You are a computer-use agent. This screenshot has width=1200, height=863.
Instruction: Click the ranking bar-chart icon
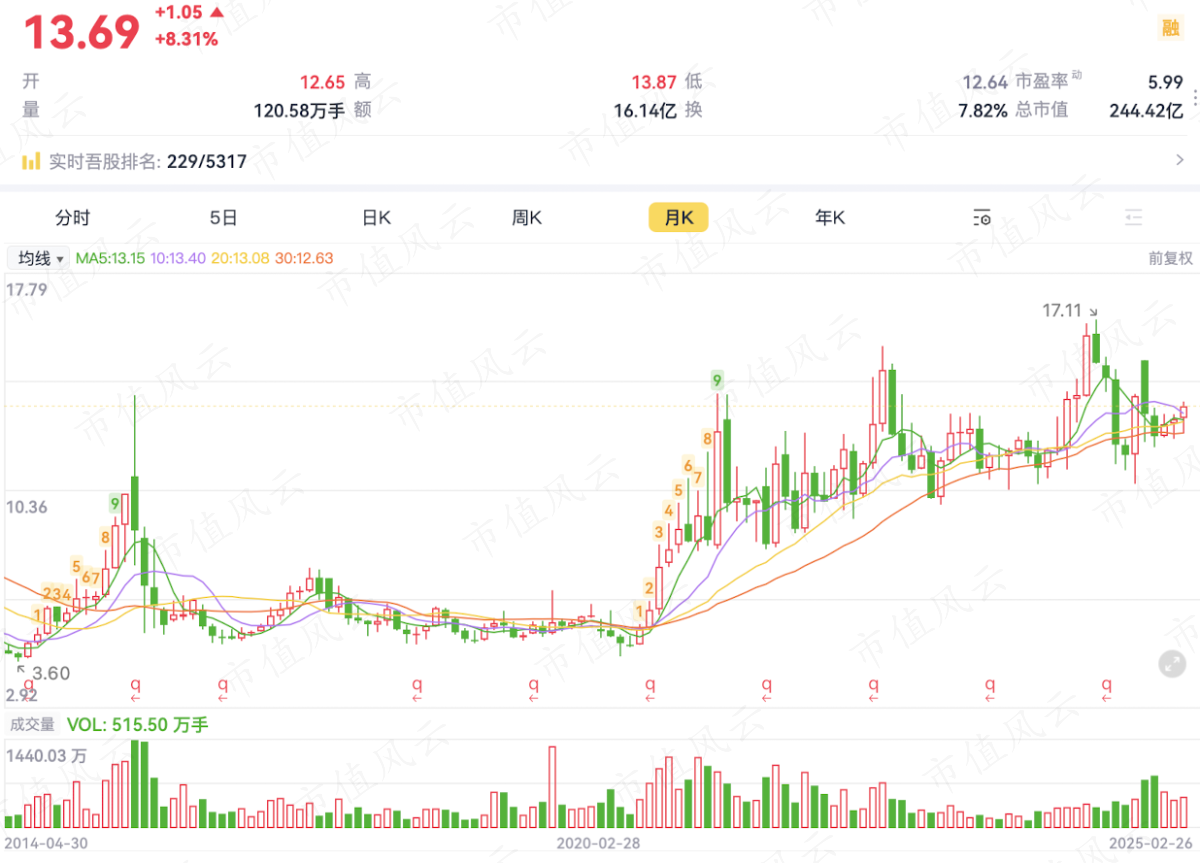[31, 161]
